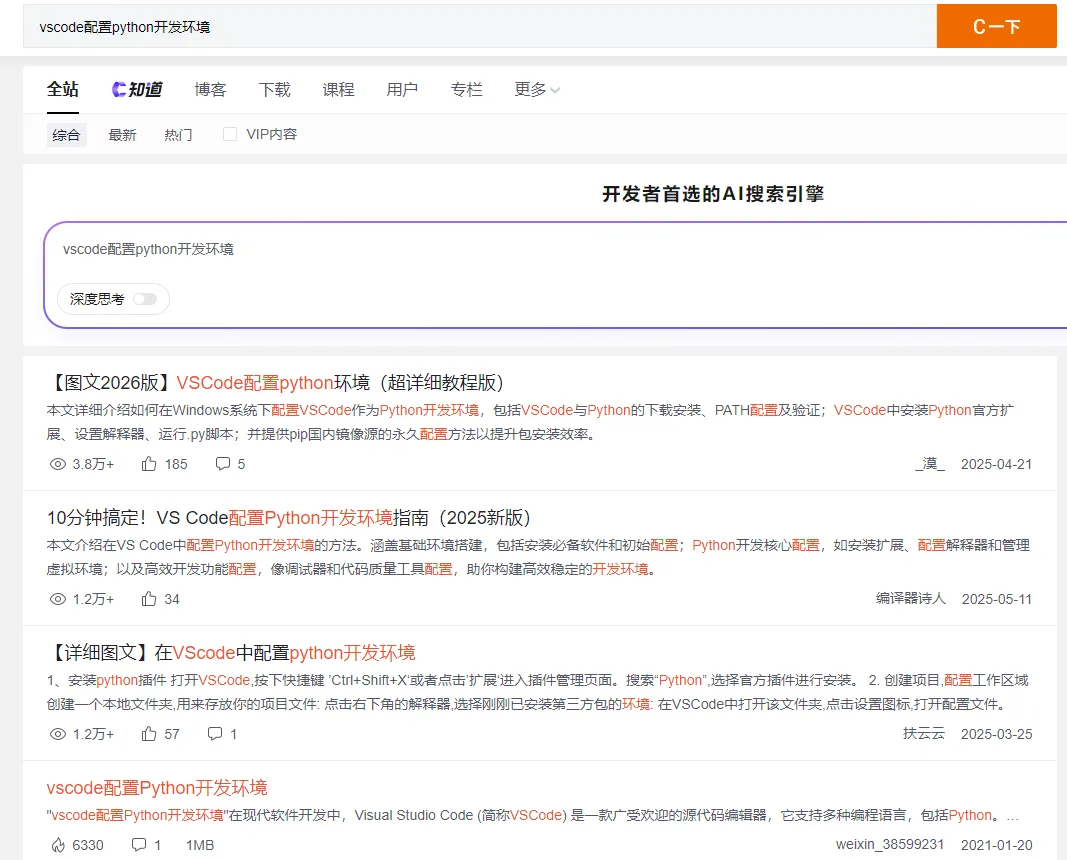Open the vscode配置Python开发环境 download result
The image size is (1067, 860).
[157, 788]
